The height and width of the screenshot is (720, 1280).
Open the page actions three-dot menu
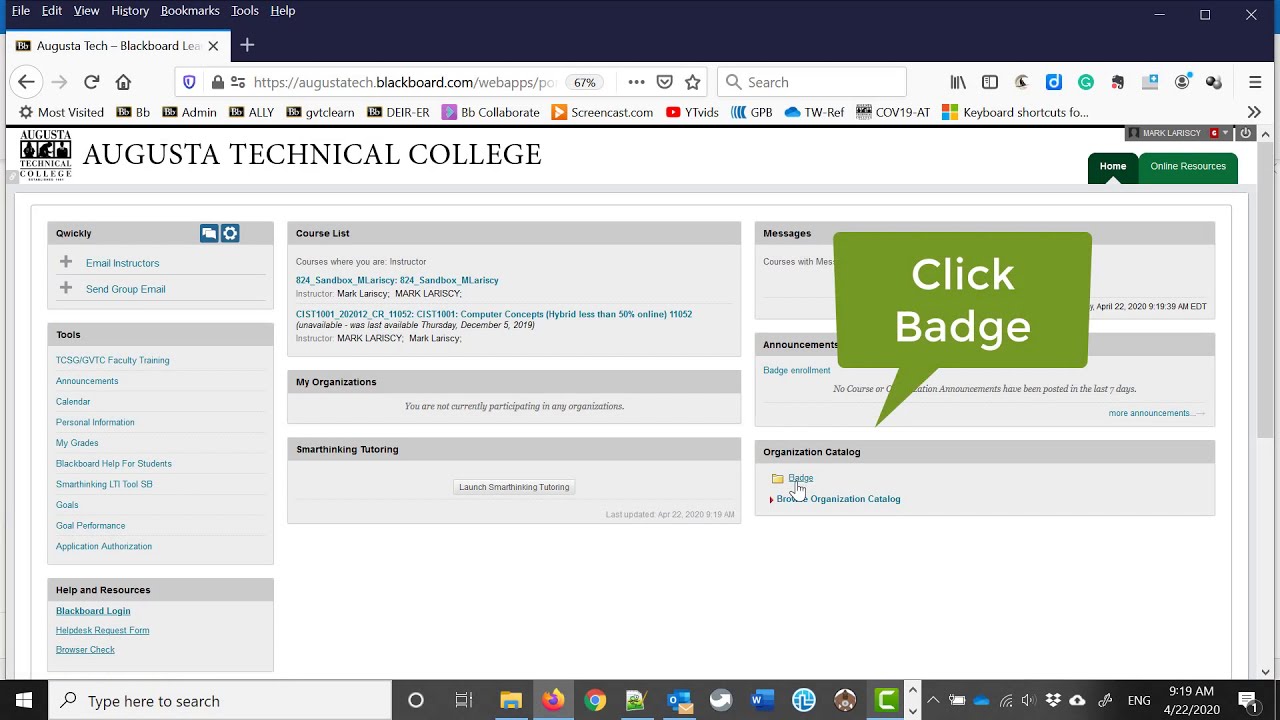click(x=636, y=82)
